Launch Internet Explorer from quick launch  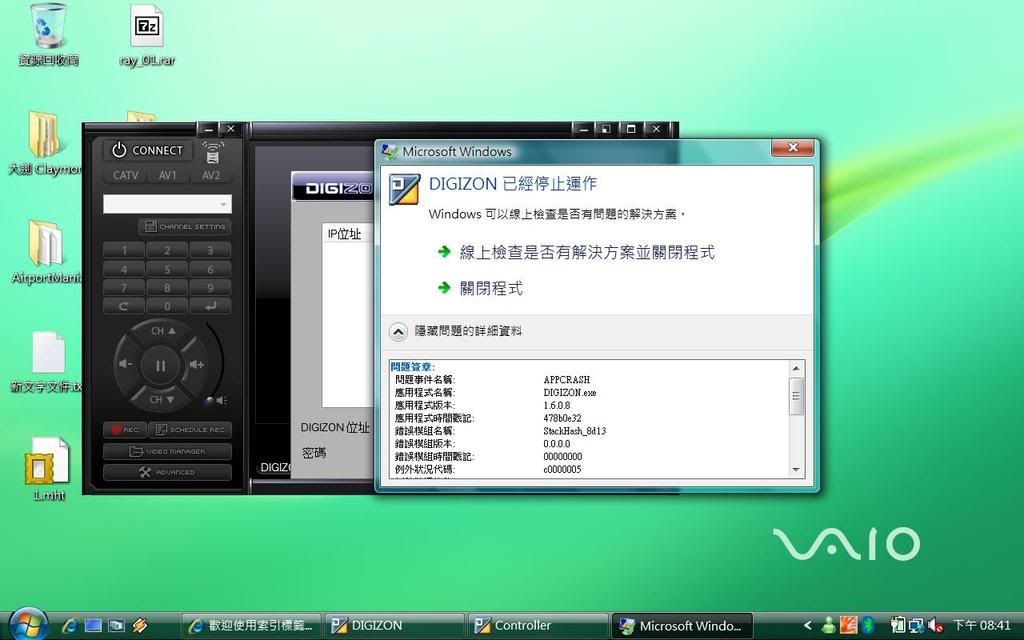(x=69, y=626)
